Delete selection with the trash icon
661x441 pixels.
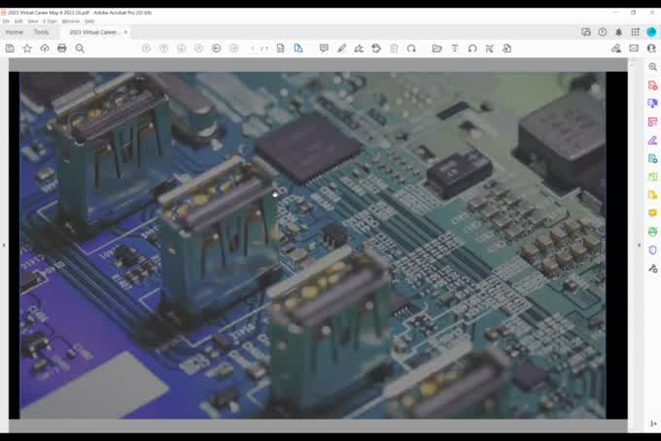394,48
